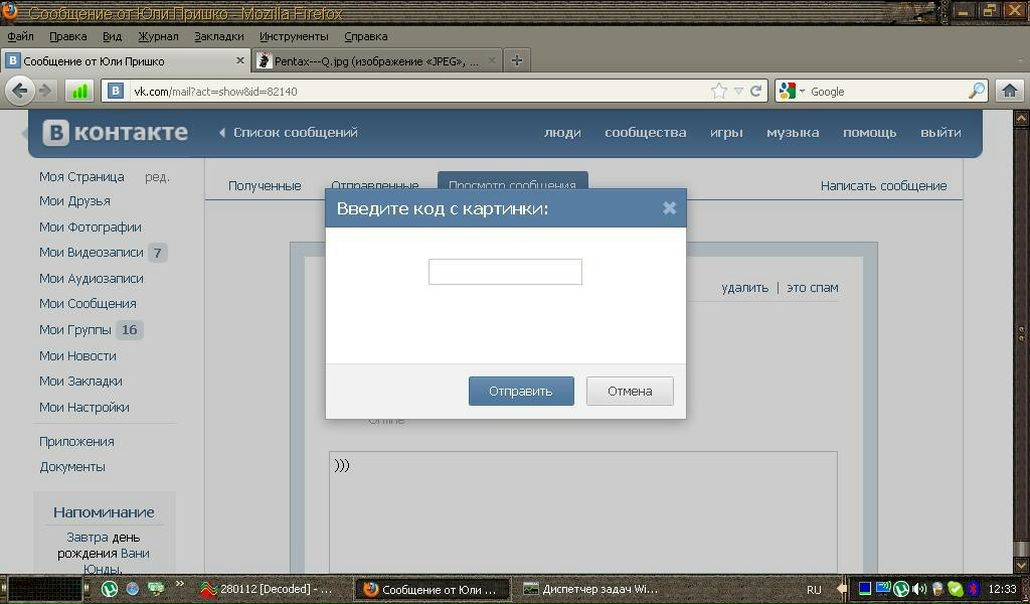
Task: Expand hidden quick launch icons chevron
Action: click(180, 583)
